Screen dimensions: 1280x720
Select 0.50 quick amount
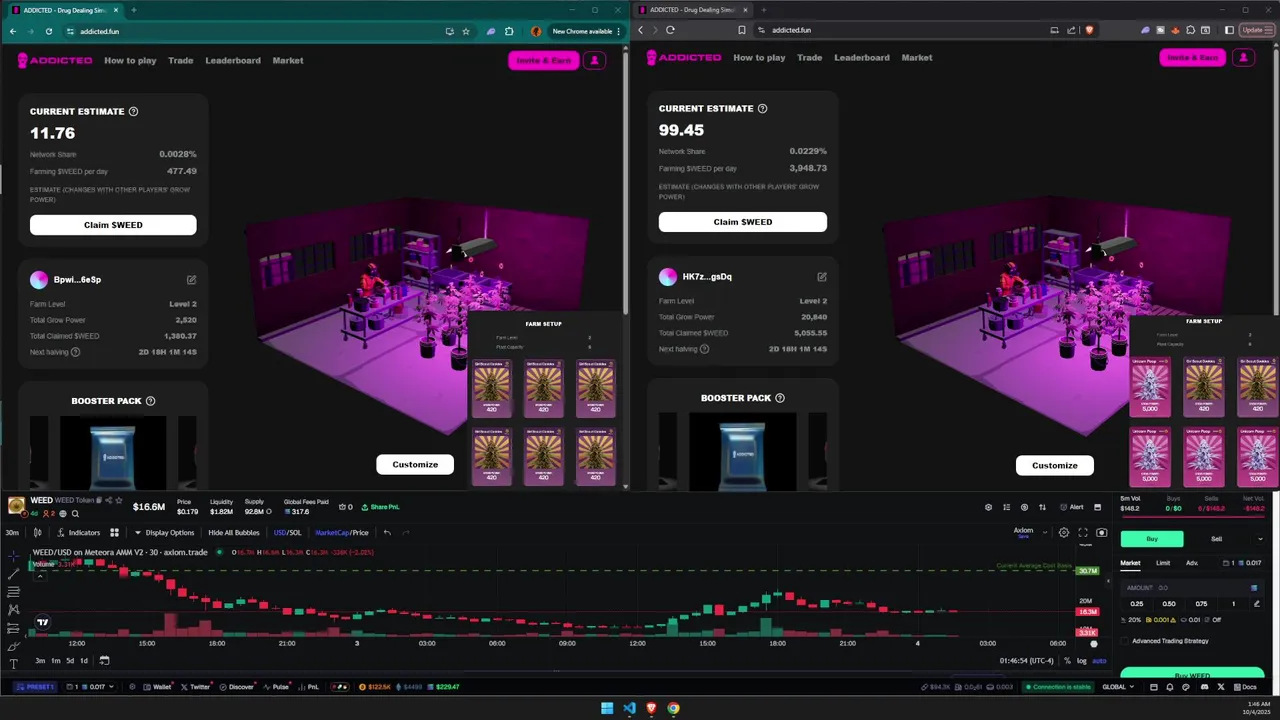click(1169, 604)
